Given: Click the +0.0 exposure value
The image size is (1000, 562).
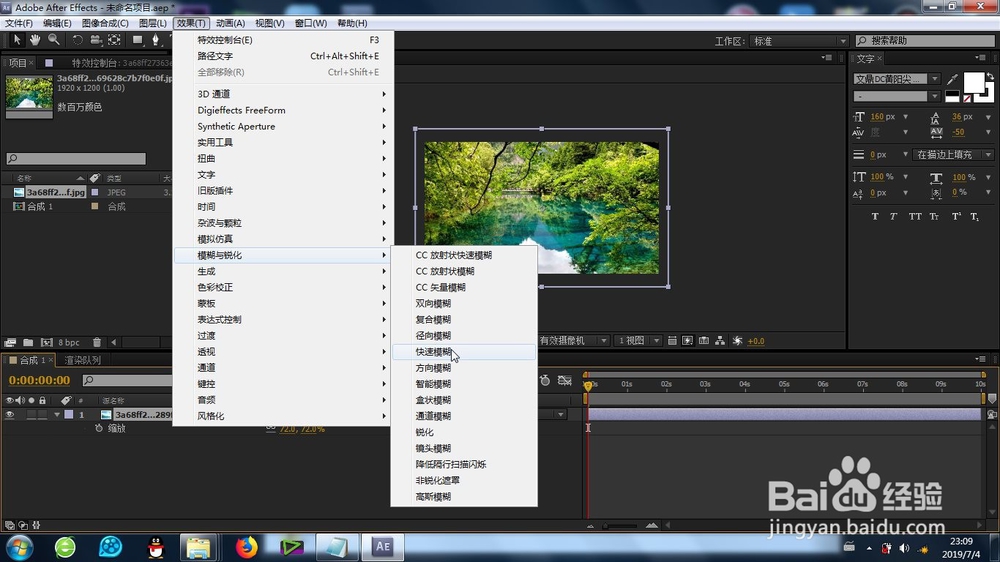Looking at the screenshot, I should click(756, 341).
